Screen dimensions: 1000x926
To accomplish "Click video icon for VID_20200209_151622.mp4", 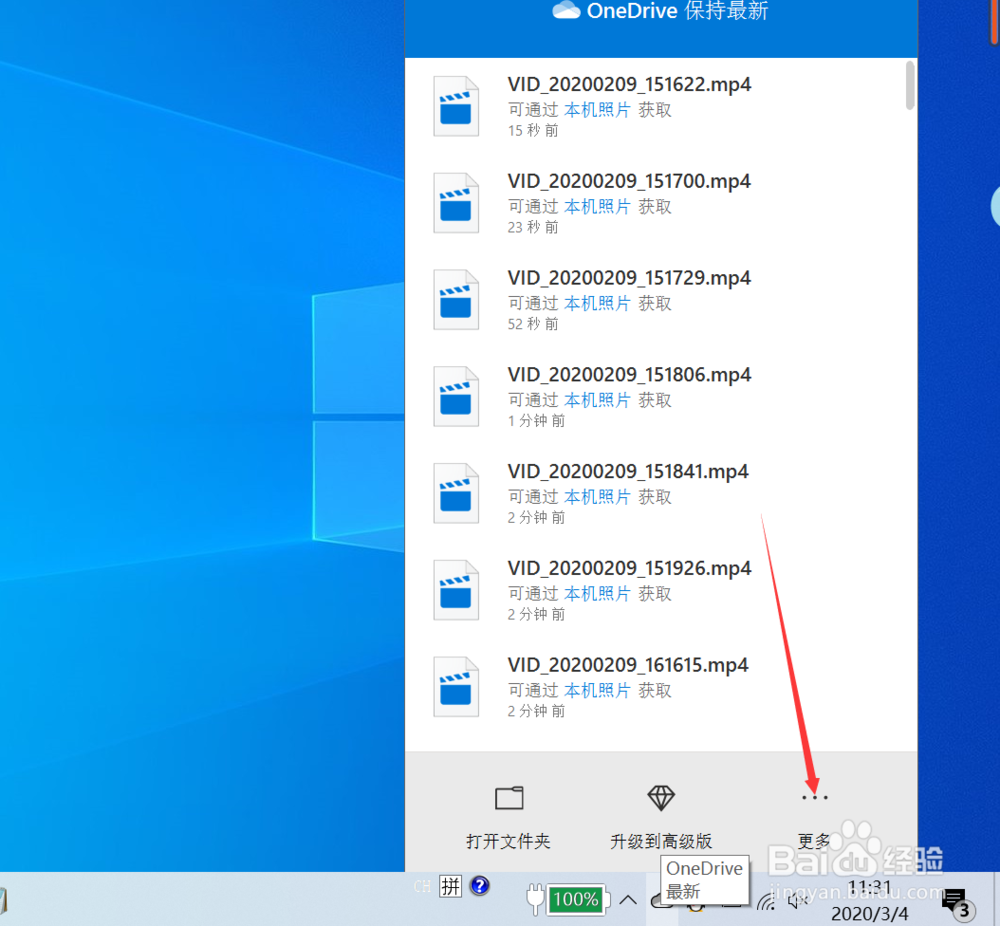I will [x=456, y=107].
